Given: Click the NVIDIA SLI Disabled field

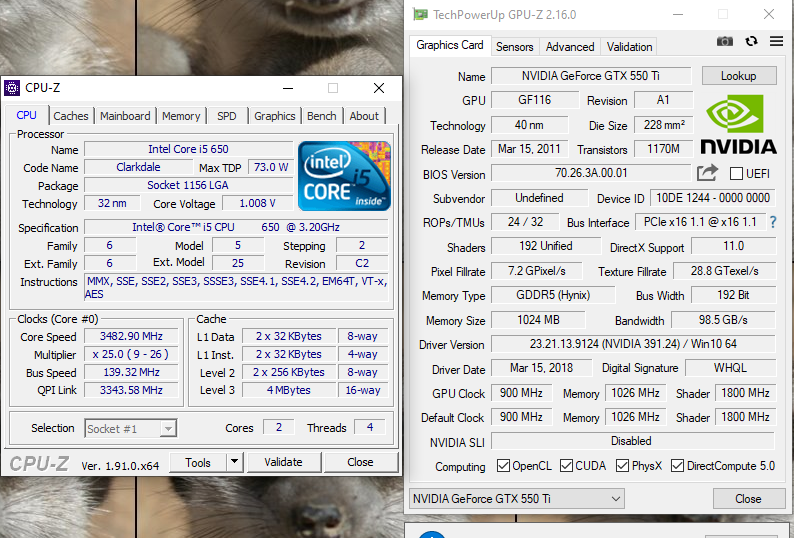Looking at the screenshot, I should point(633,441).
